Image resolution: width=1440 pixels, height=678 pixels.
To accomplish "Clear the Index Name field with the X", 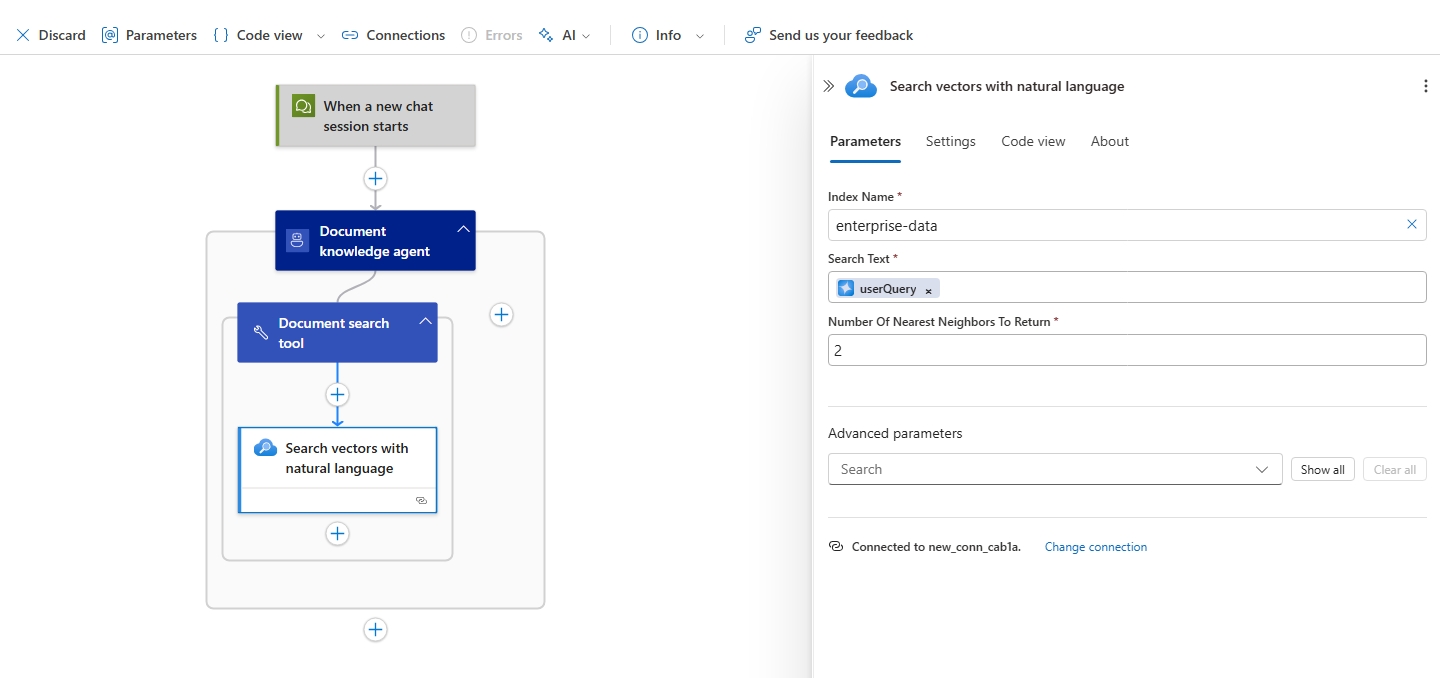I will tap(1412, 225).
